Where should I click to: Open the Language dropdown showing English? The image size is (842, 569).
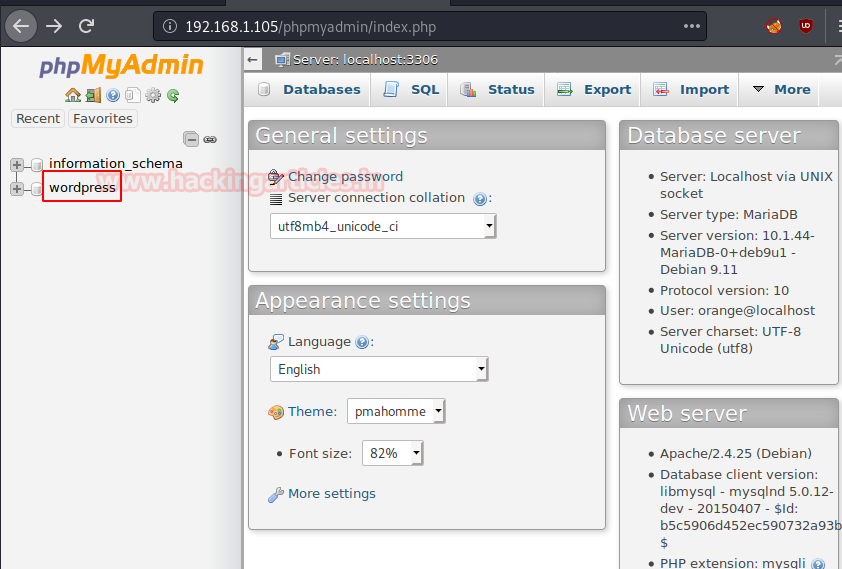click(x=379, y=369)
